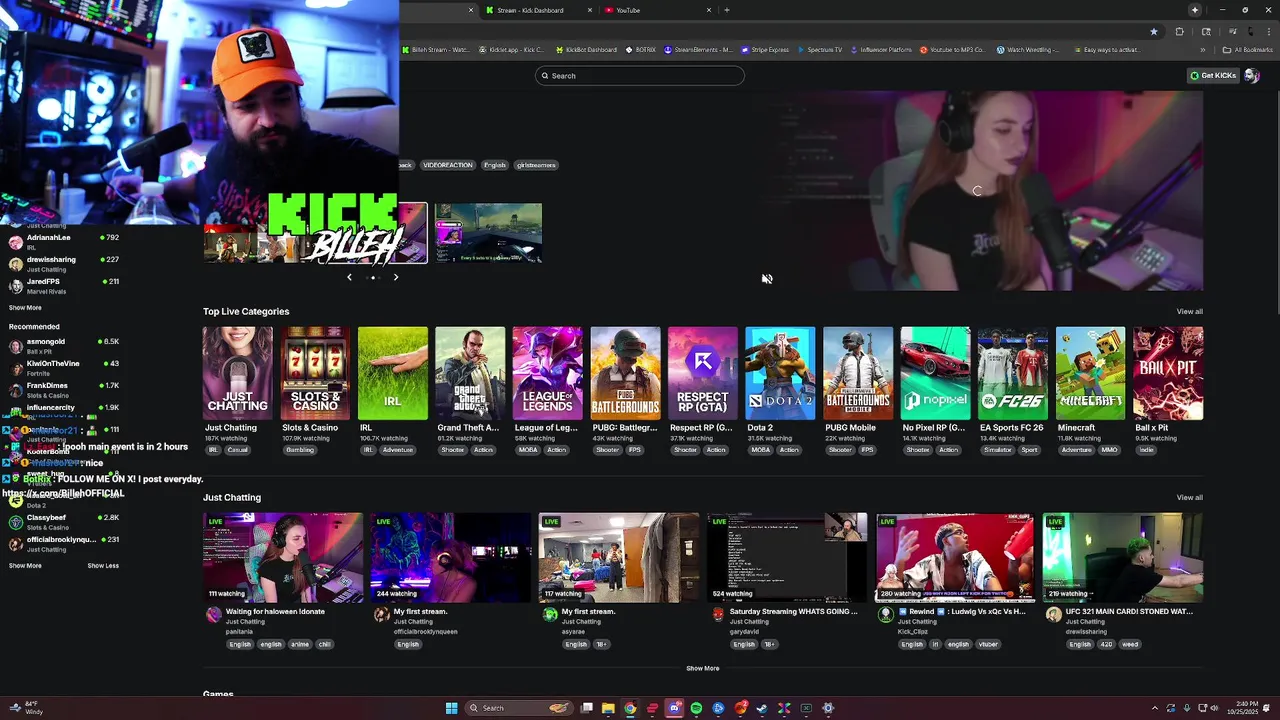
Task: Open the 'UFC 321 MAIN CARD' stream thumbnail
Action: 1123,558
